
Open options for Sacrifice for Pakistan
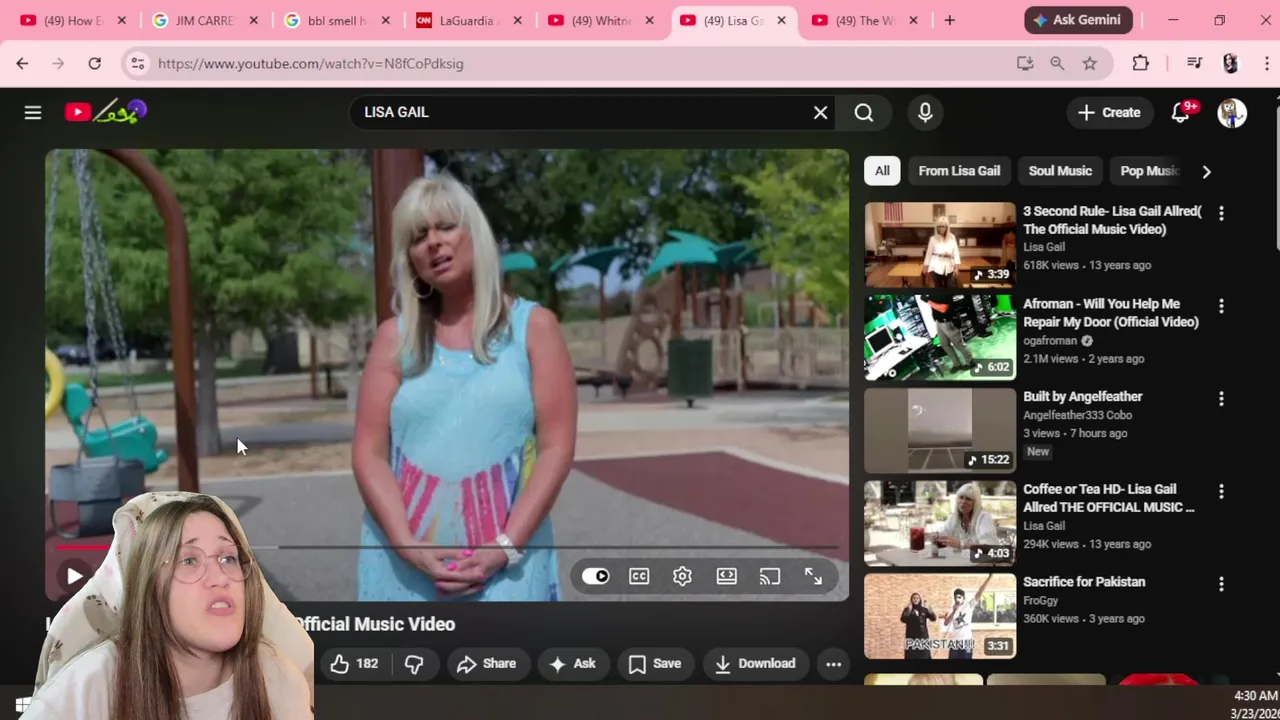[1221, 584]
